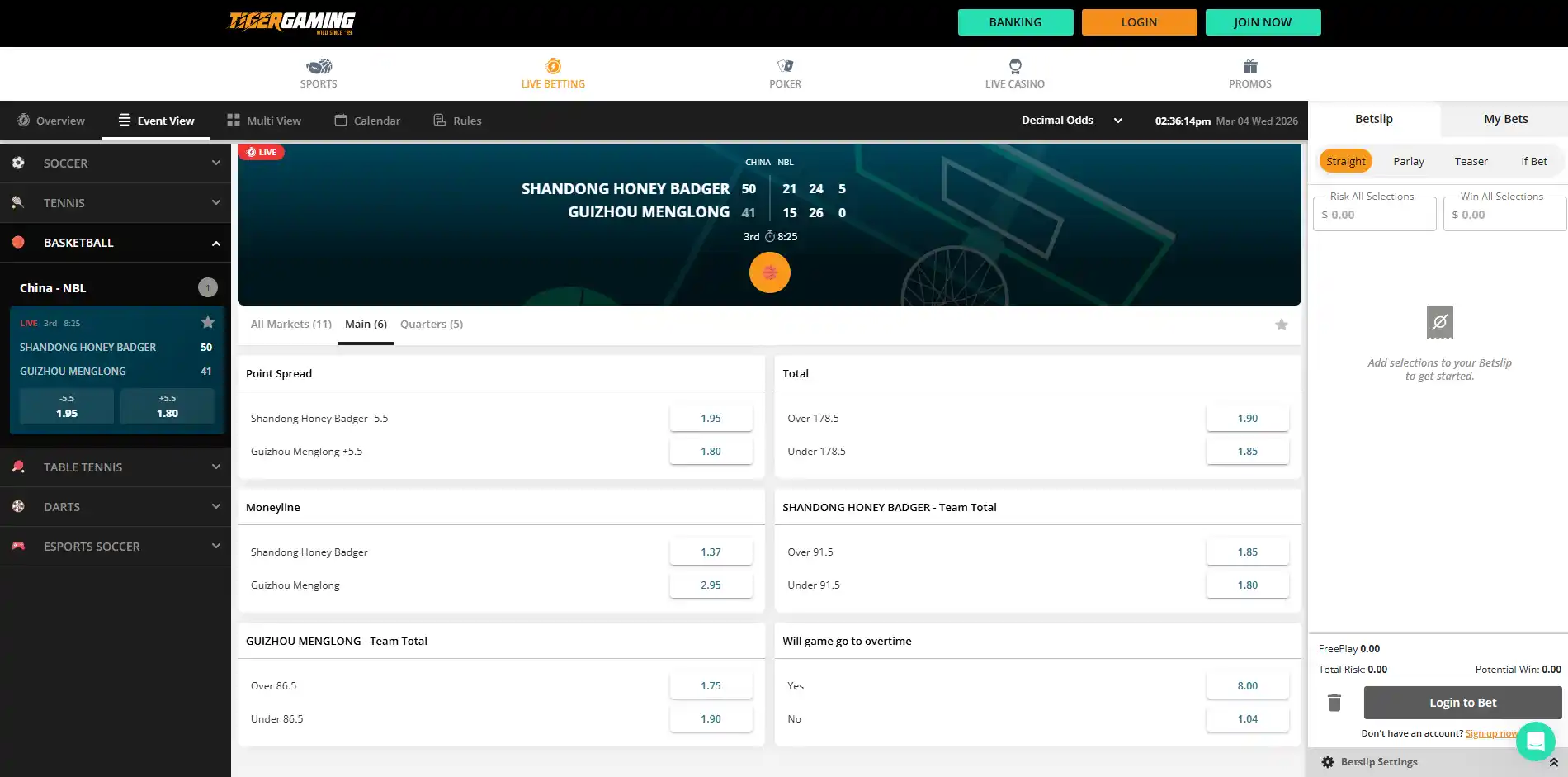Expand the Tennis category
This screenshot has height=777, width=1568.
pyautogui.click(x=216, y=202)
